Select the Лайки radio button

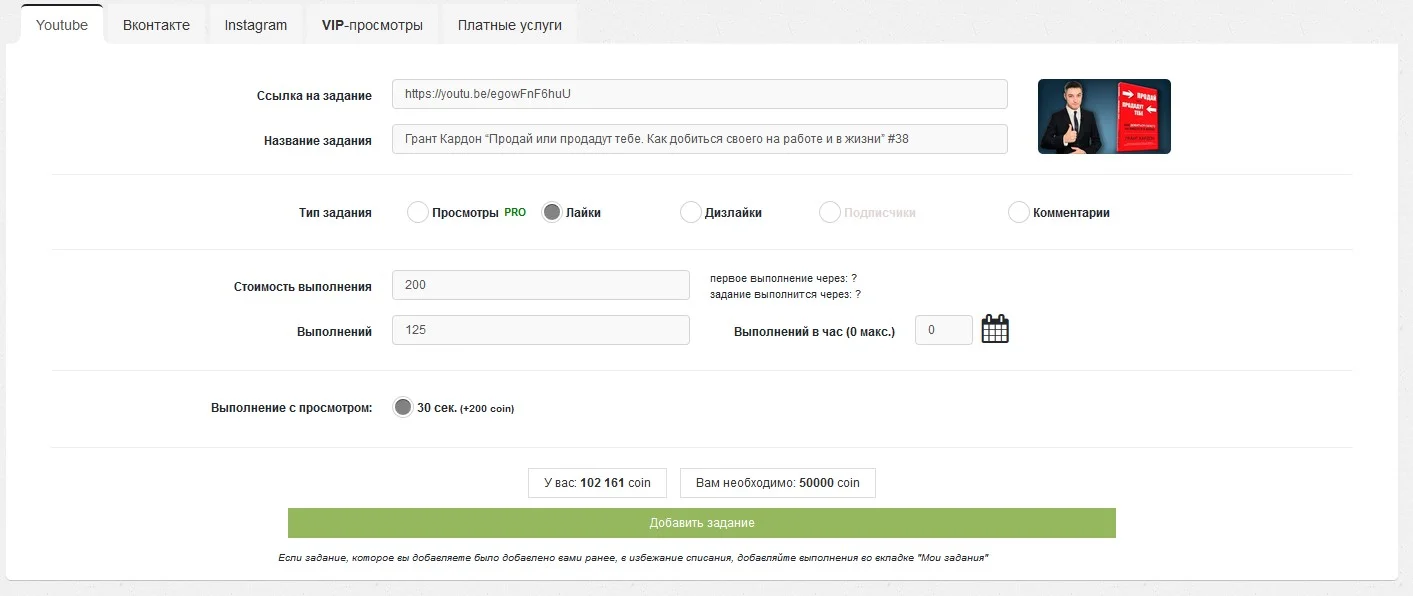point(551,212)
